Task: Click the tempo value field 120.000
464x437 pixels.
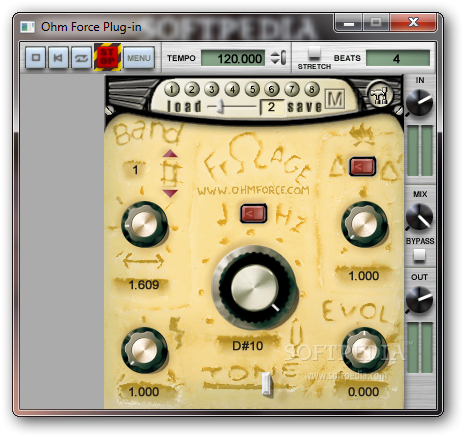Action: (x=233, y=58)
